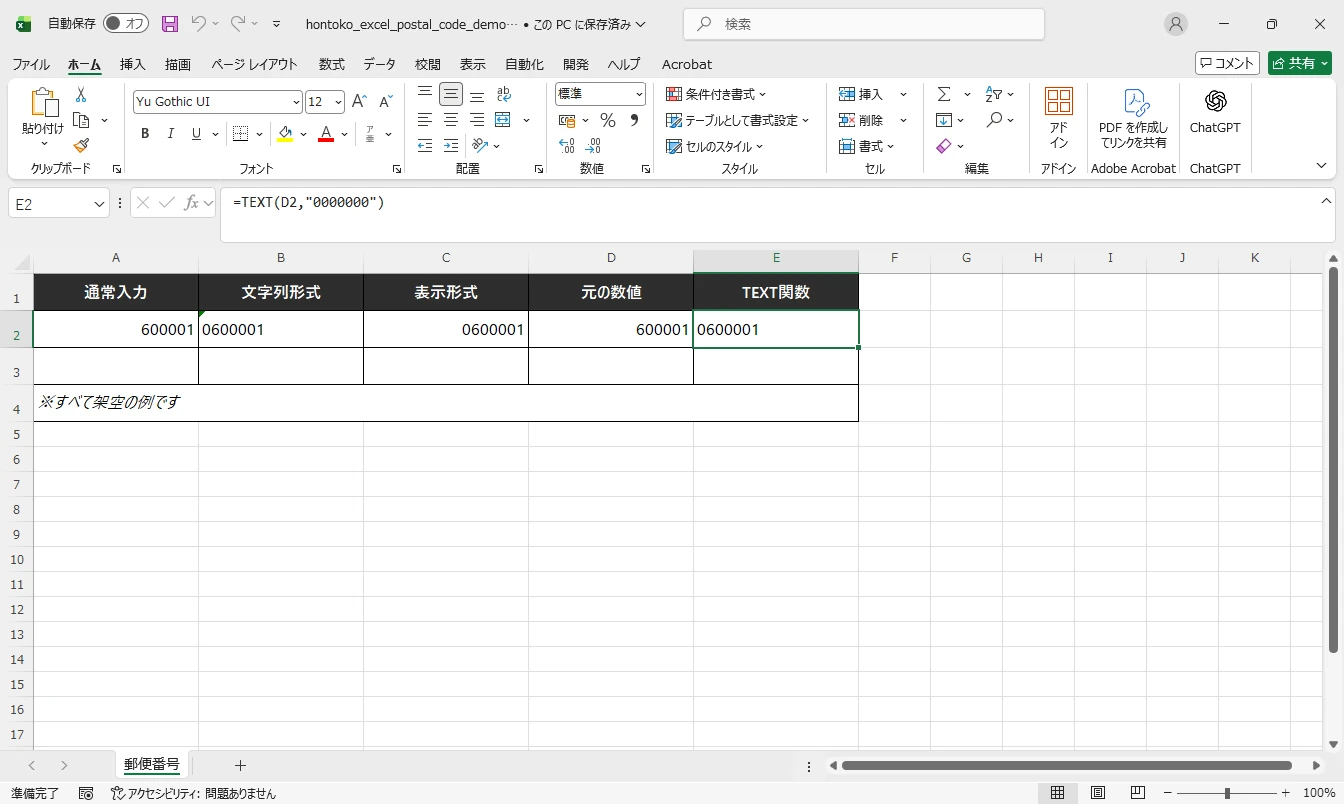Image resolution: width=1344 pixels, height=804 pixels.
Task: Toggle center horizontal alignment
Action: (x=451, y=120)
